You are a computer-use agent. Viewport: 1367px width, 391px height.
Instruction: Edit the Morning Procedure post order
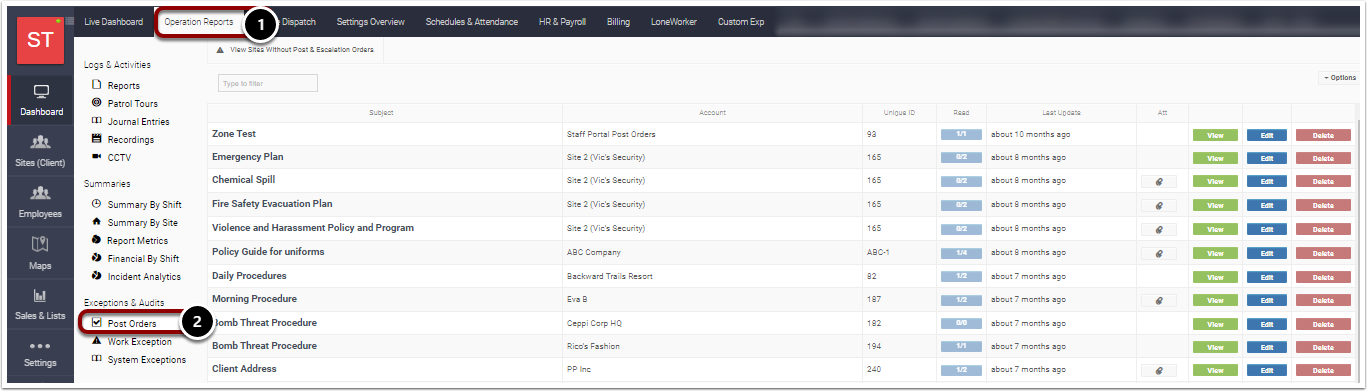(x=1267, y=299)
